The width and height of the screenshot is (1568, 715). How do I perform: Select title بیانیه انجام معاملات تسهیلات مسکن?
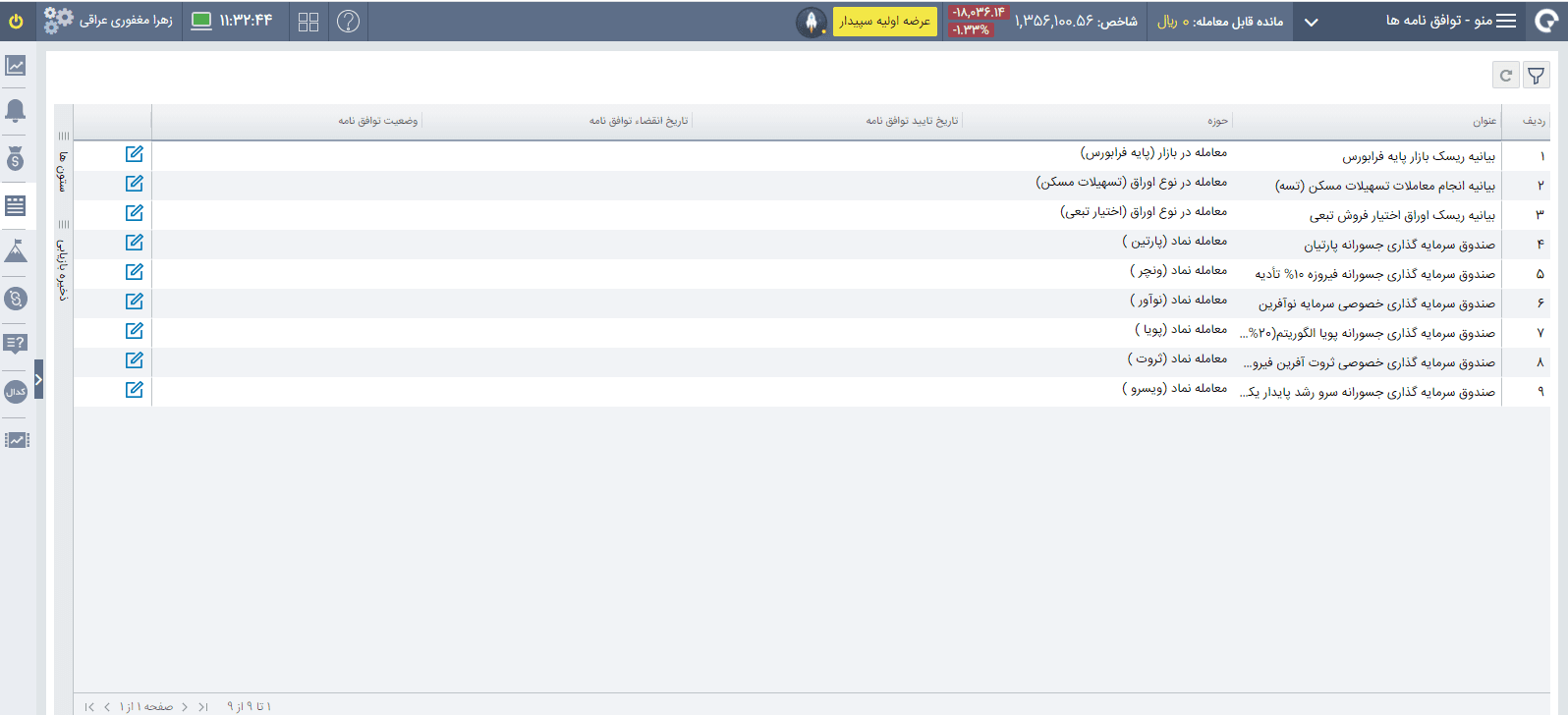pyautogui.click(x=1385, y=186)
